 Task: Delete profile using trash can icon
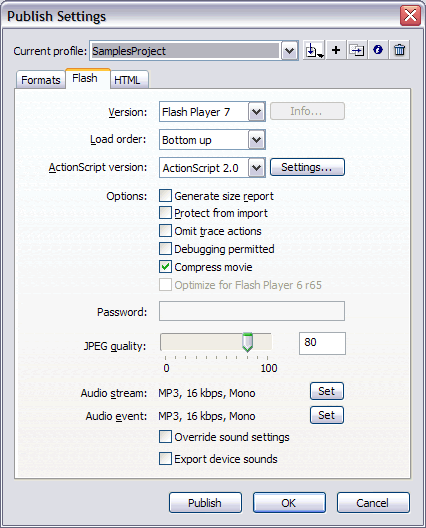click(x=399, y=51)
